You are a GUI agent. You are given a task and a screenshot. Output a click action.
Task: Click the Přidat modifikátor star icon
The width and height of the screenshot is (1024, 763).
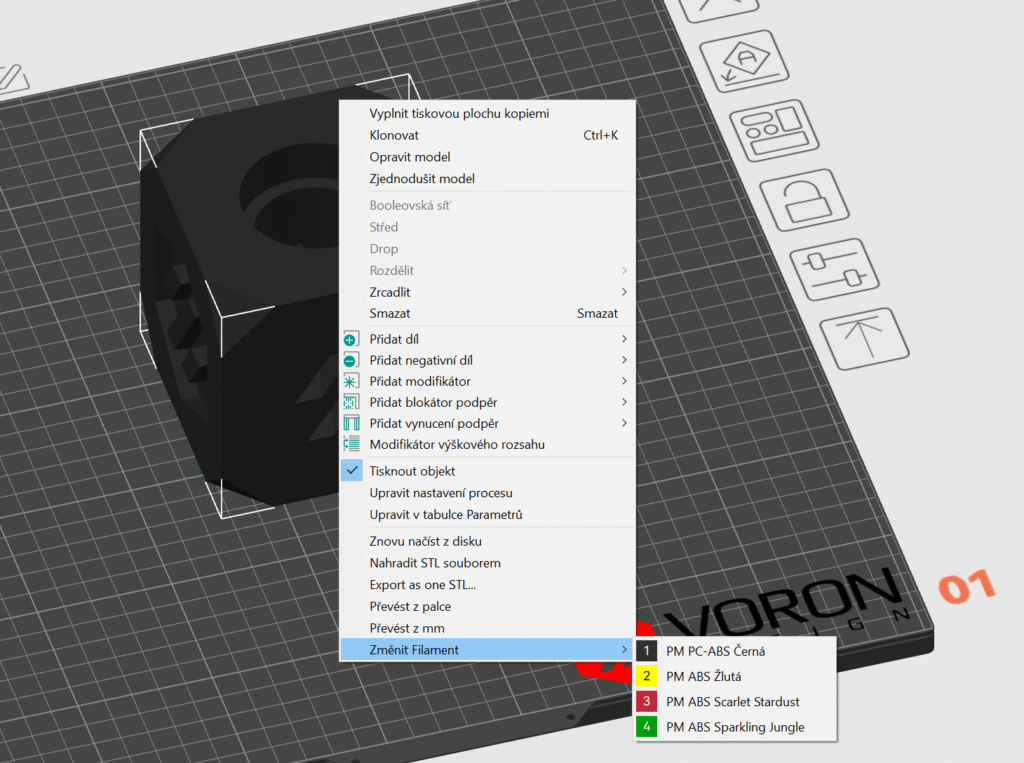pyautogui.click(x=351, y=381)
